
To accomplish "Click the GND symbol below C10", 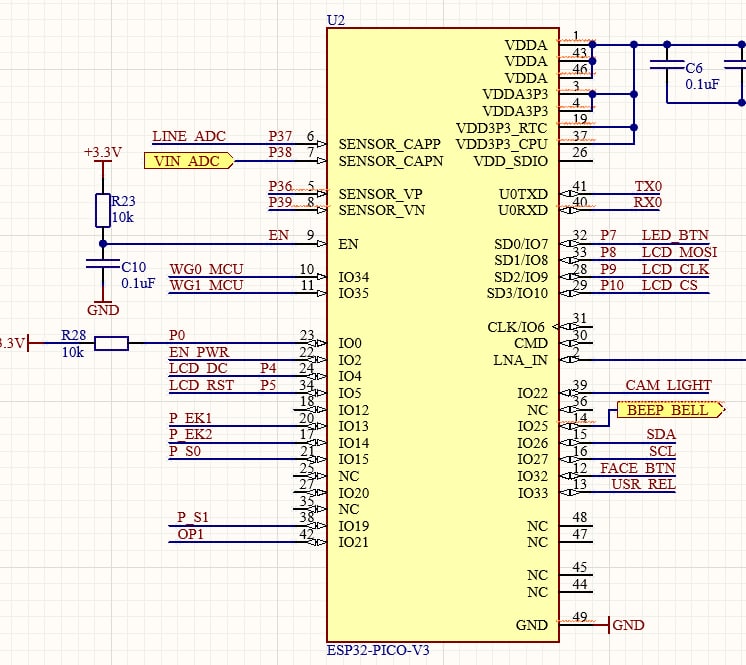I will click(103, 308).
